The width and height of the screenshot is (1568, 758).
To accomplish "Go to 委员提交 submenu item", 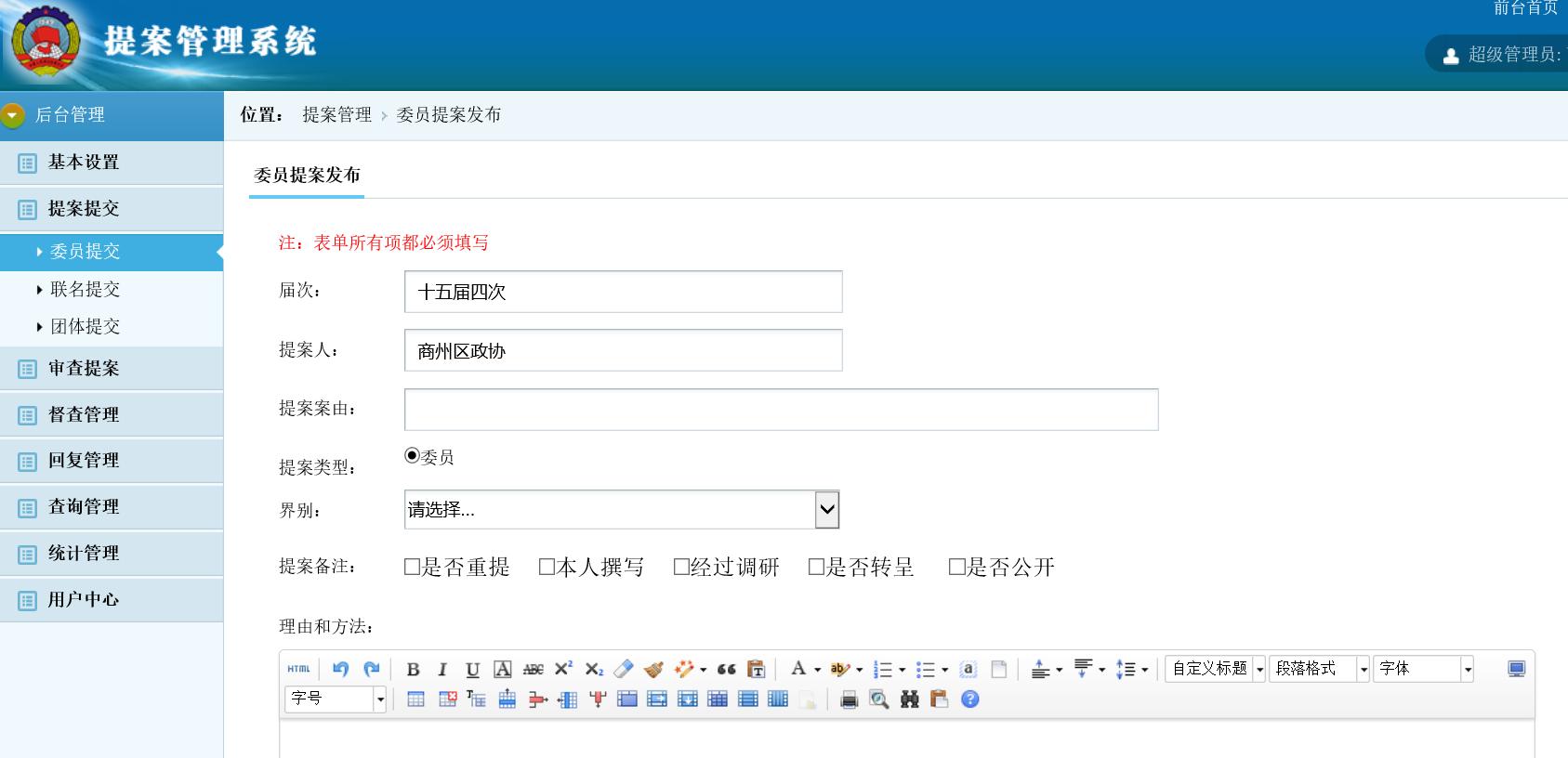I will tap(112, 252).
